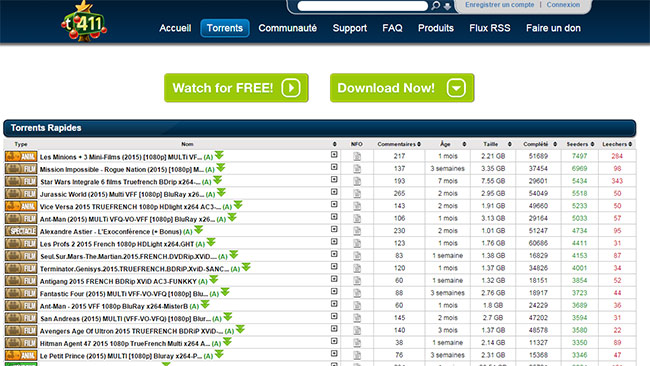
Task: Sort table by Commentaires column
Action: click(x=399, y=144)
